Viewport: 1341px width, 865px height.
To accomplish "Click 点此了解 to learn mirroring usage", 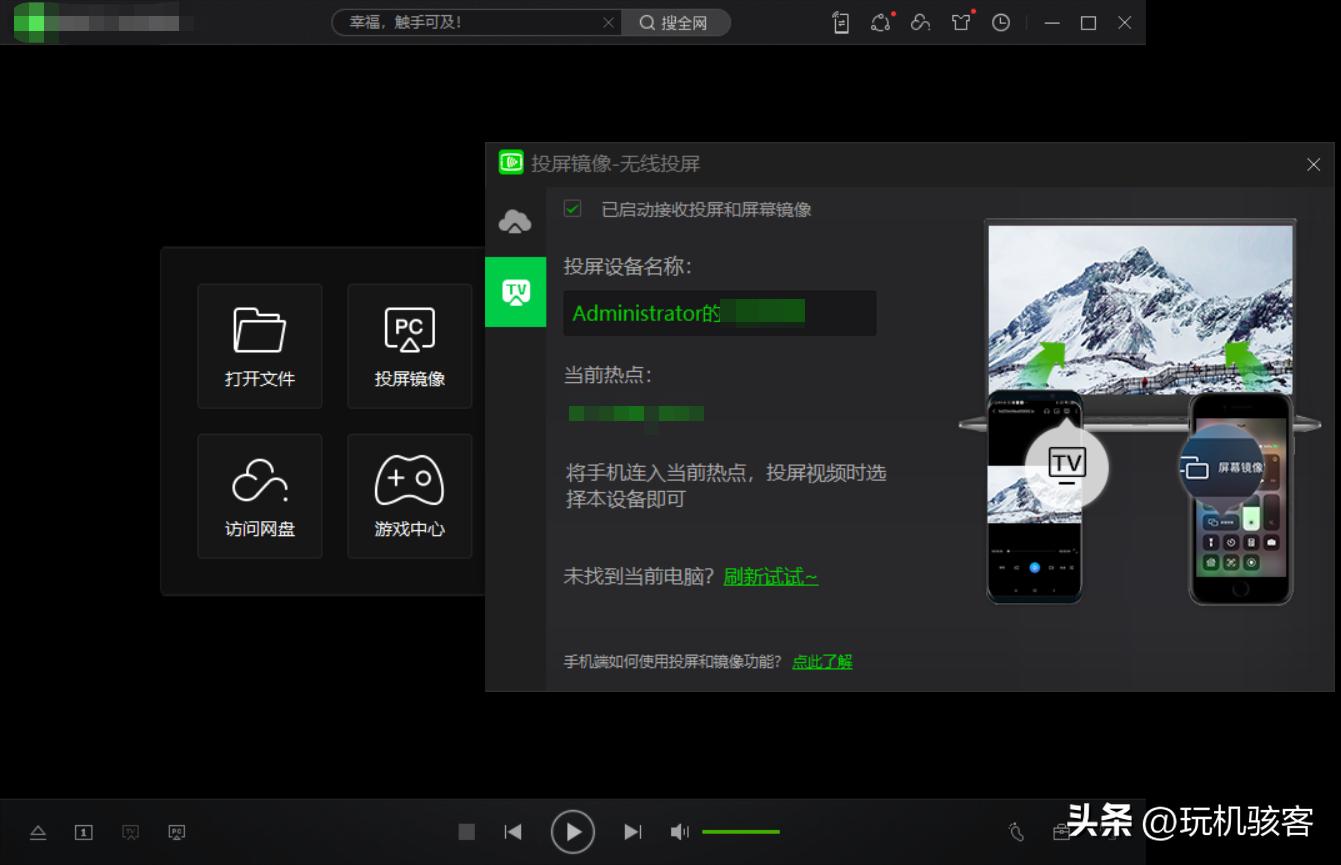I will (x=822, y=661).
